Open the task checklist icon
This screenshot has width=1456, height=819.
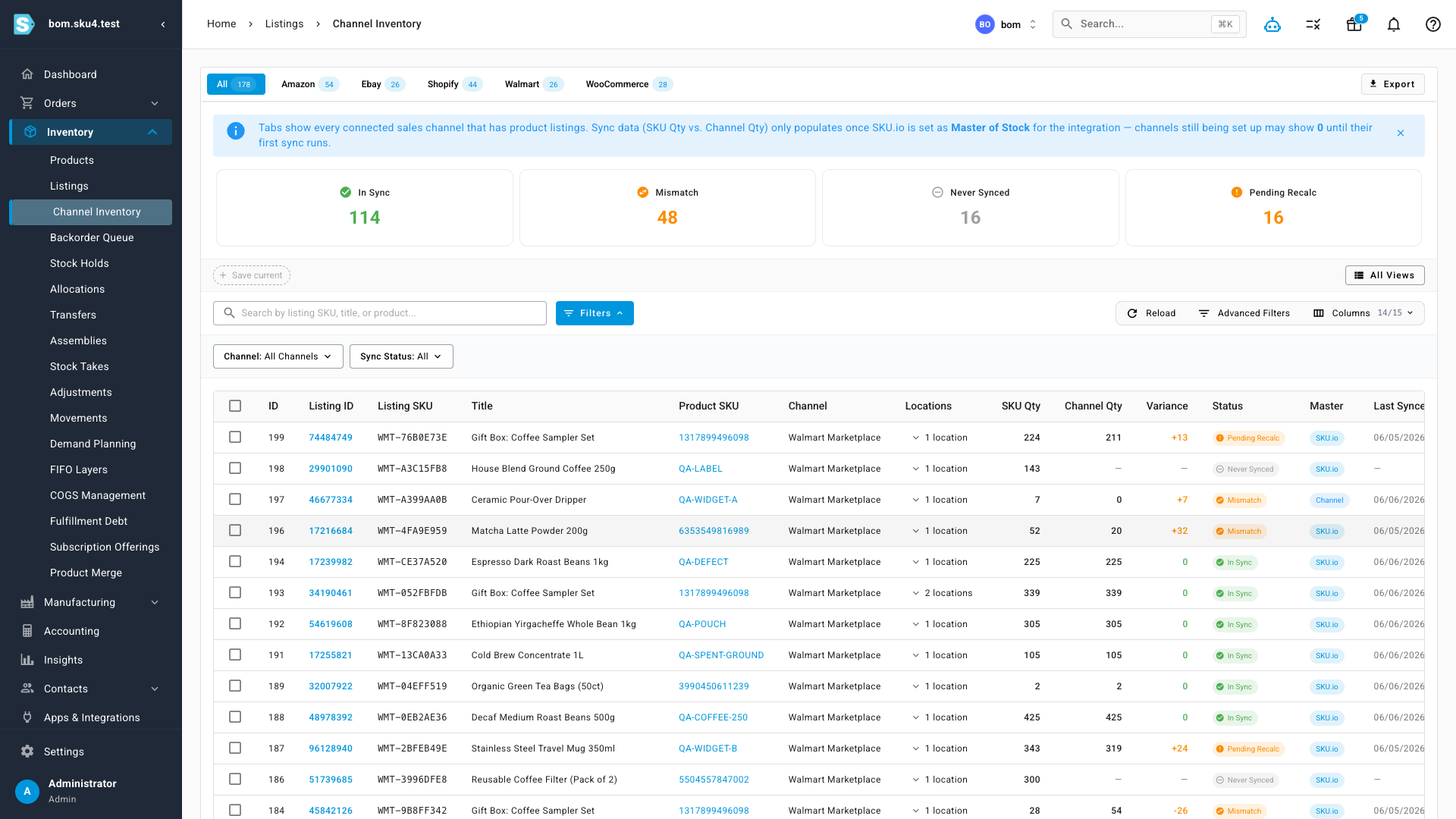coord(1313,24)
